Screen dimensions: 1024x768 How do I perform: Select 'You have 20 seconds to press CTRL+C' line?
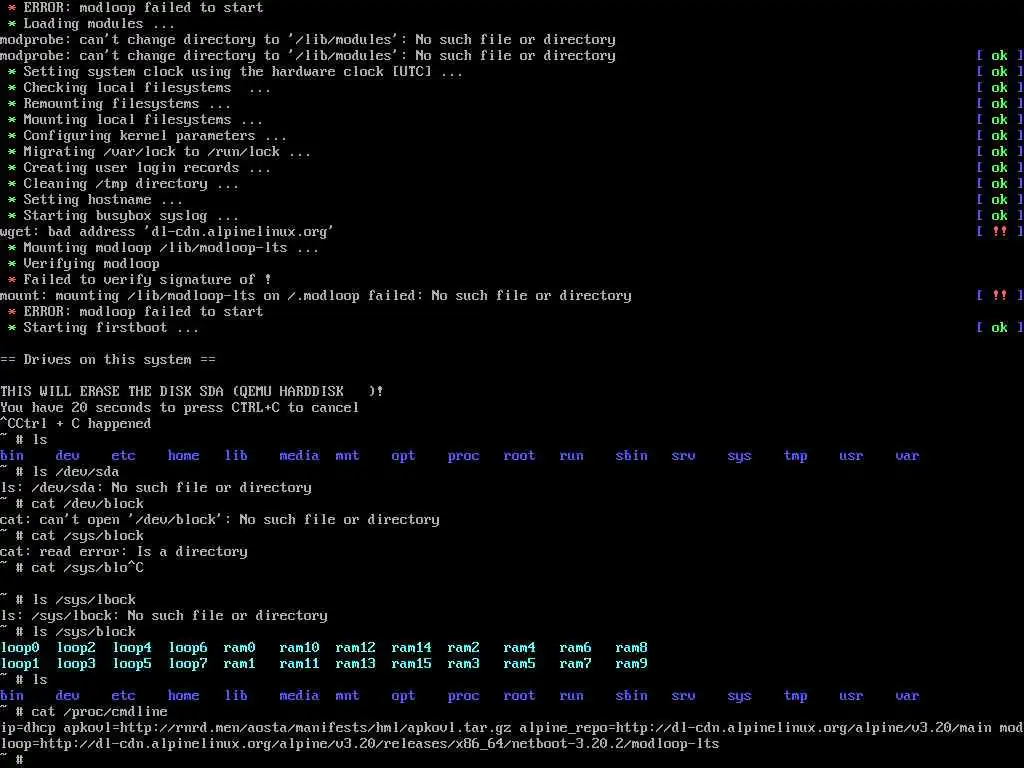tap(180, 408)
